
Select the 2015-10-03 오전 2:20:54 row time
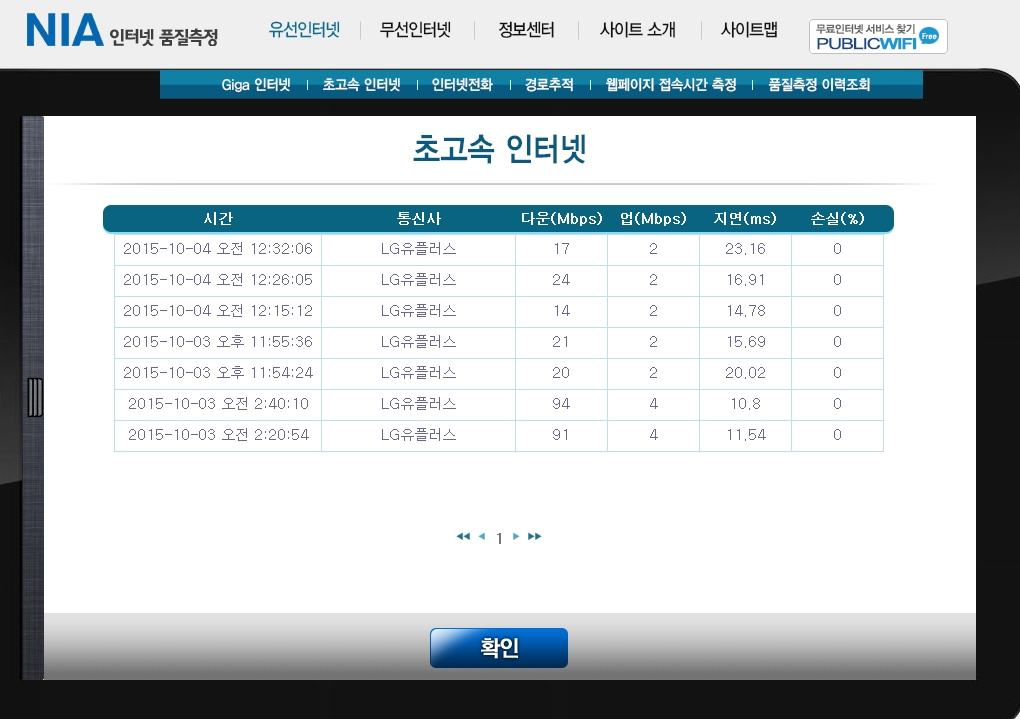click(x=218, y=435)
